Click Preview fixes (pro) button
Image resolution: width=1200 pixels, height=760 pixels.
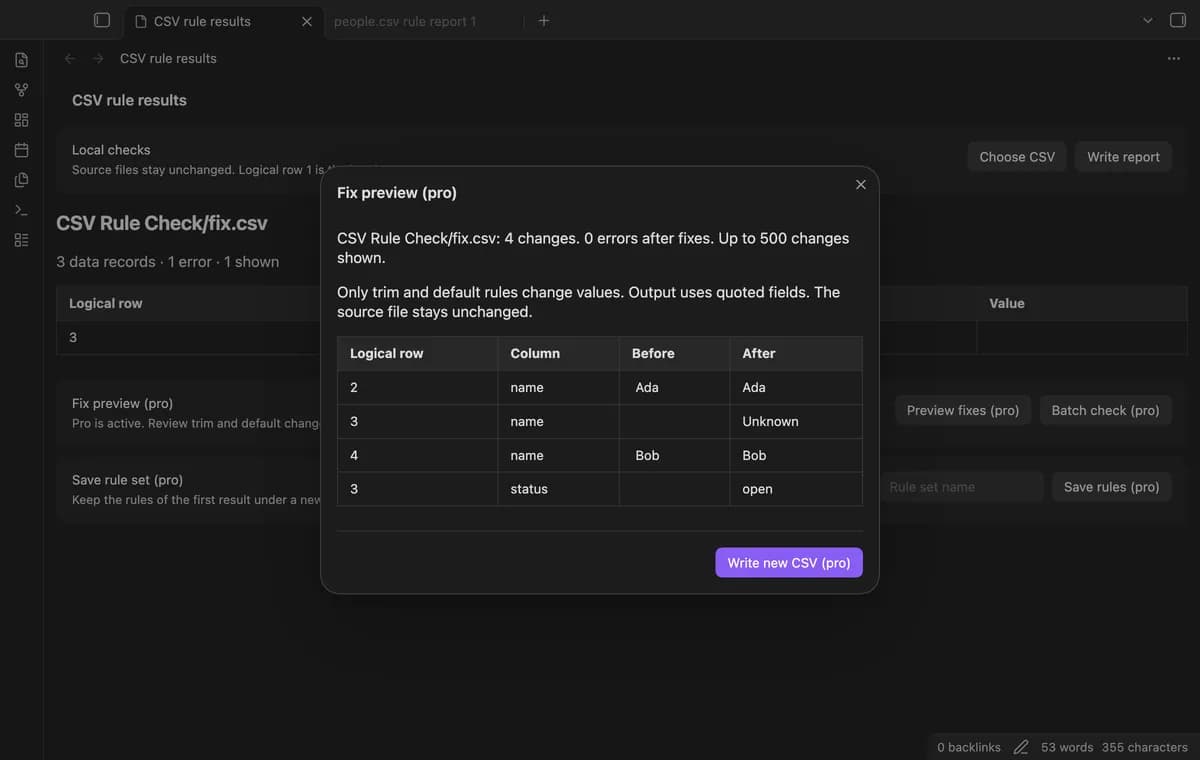(x=963, y=410)
